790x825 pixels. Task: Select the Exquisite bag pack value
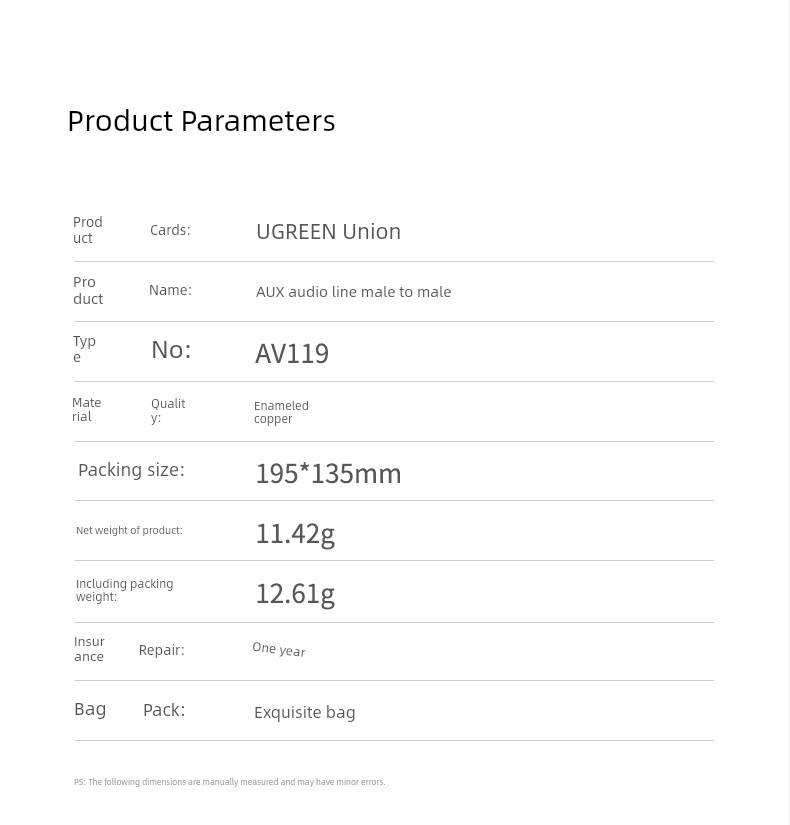(305, 712)
